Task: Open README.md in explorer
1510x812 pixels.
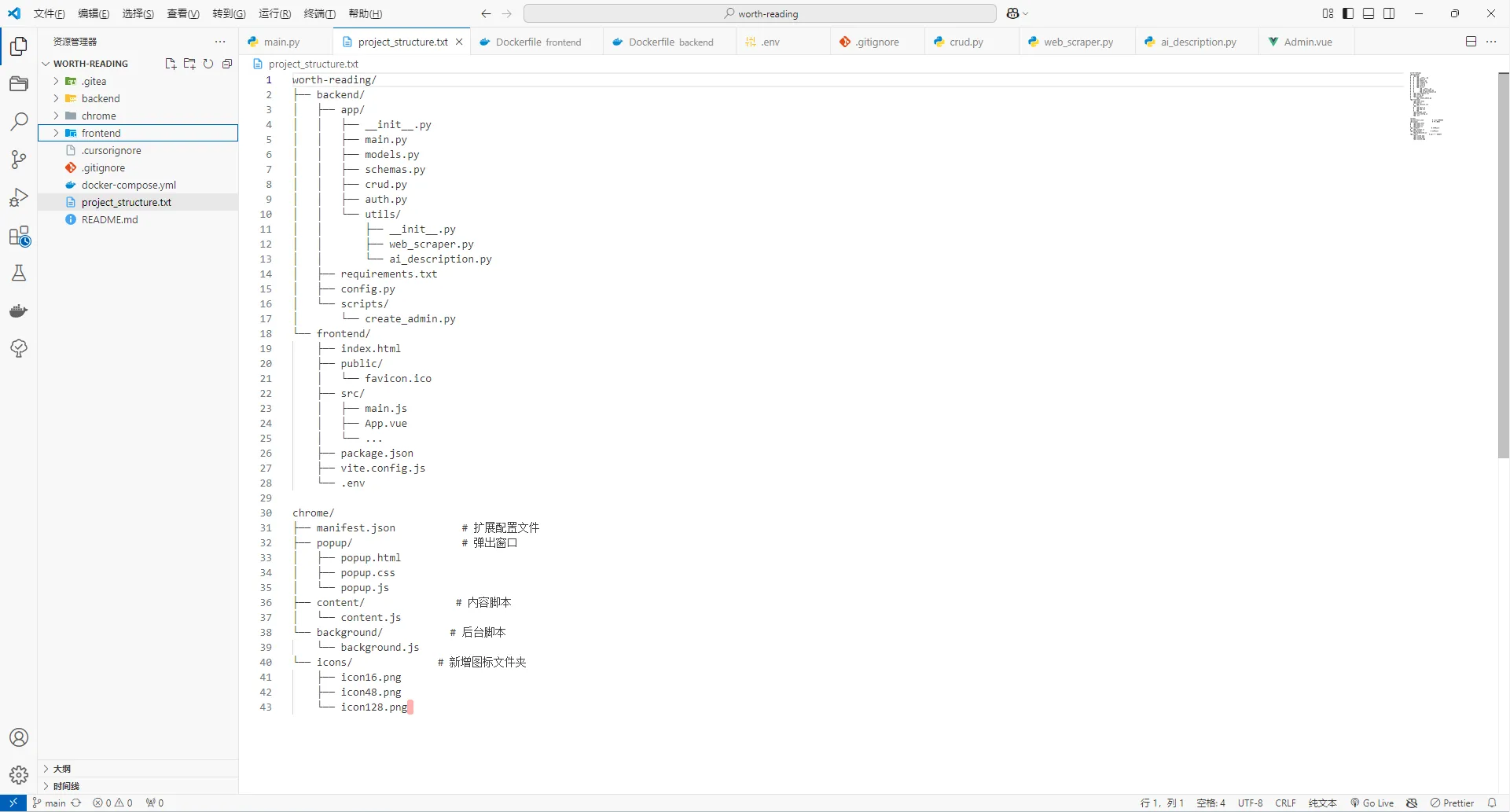Action: pyautogui.click(x=138, y=219)
